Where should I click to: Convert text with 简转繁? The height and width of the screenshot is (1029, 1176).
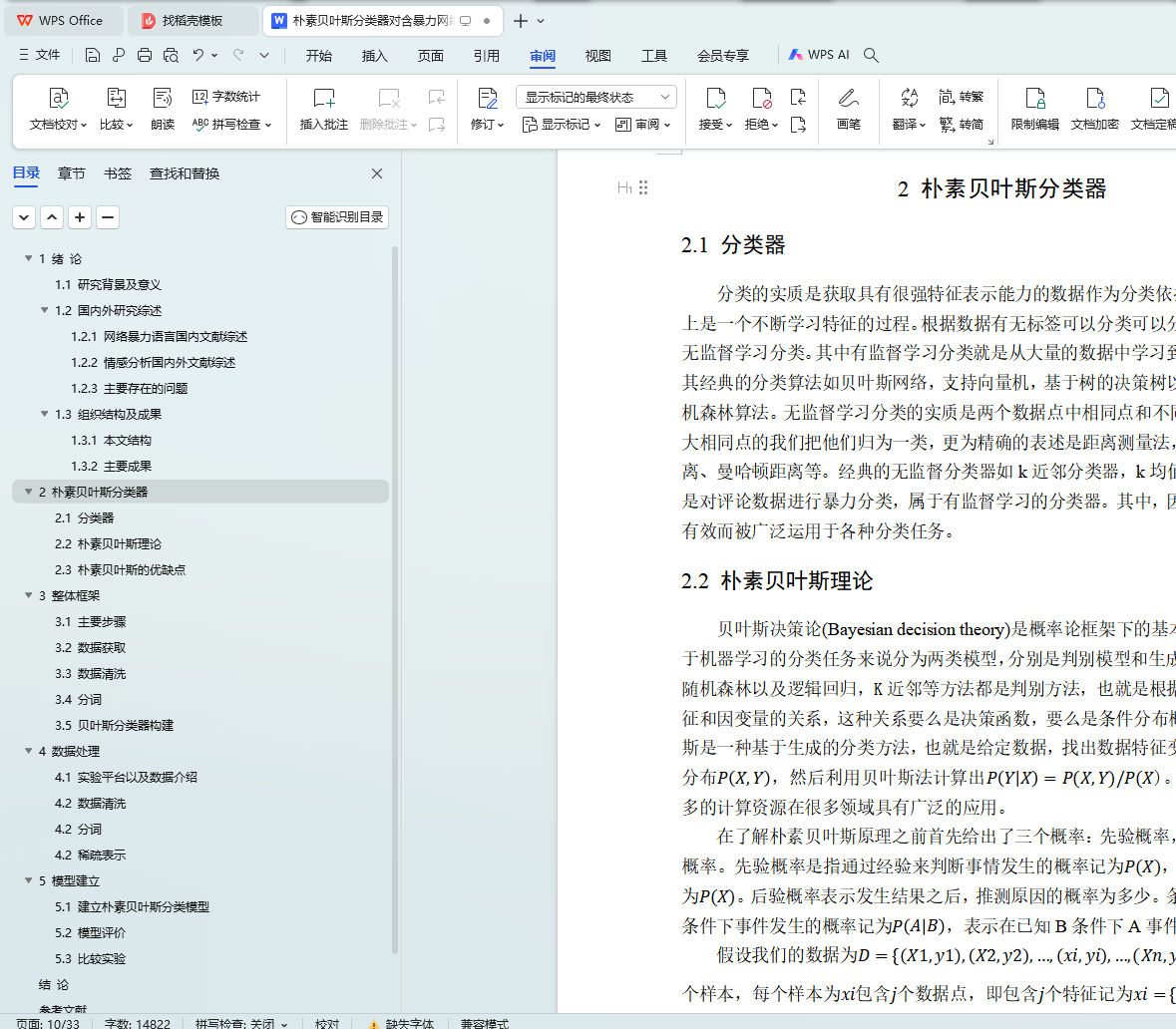961,97
